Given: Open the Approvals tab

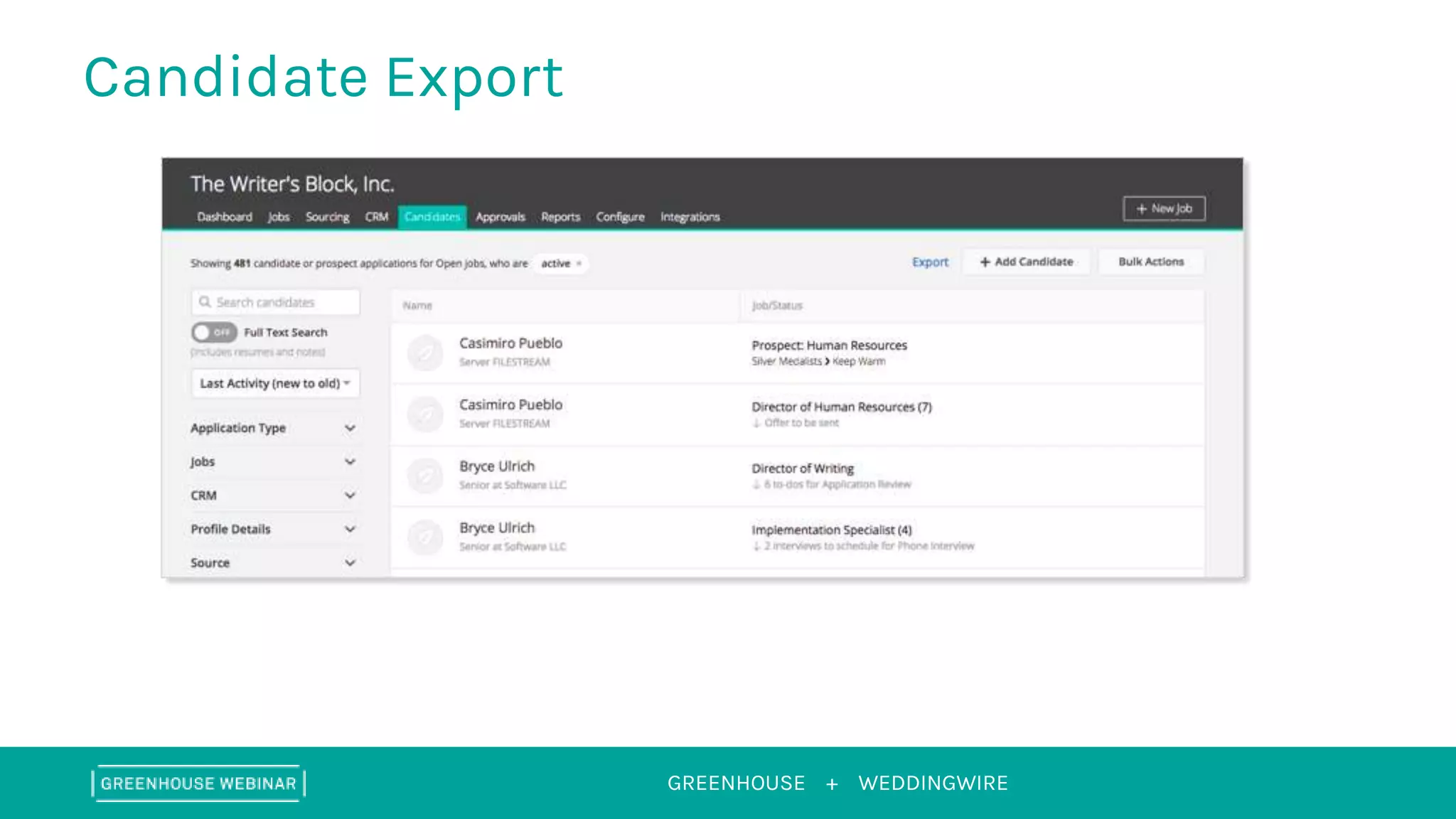Looking at the screenshot, I should (x=500, y=217).
